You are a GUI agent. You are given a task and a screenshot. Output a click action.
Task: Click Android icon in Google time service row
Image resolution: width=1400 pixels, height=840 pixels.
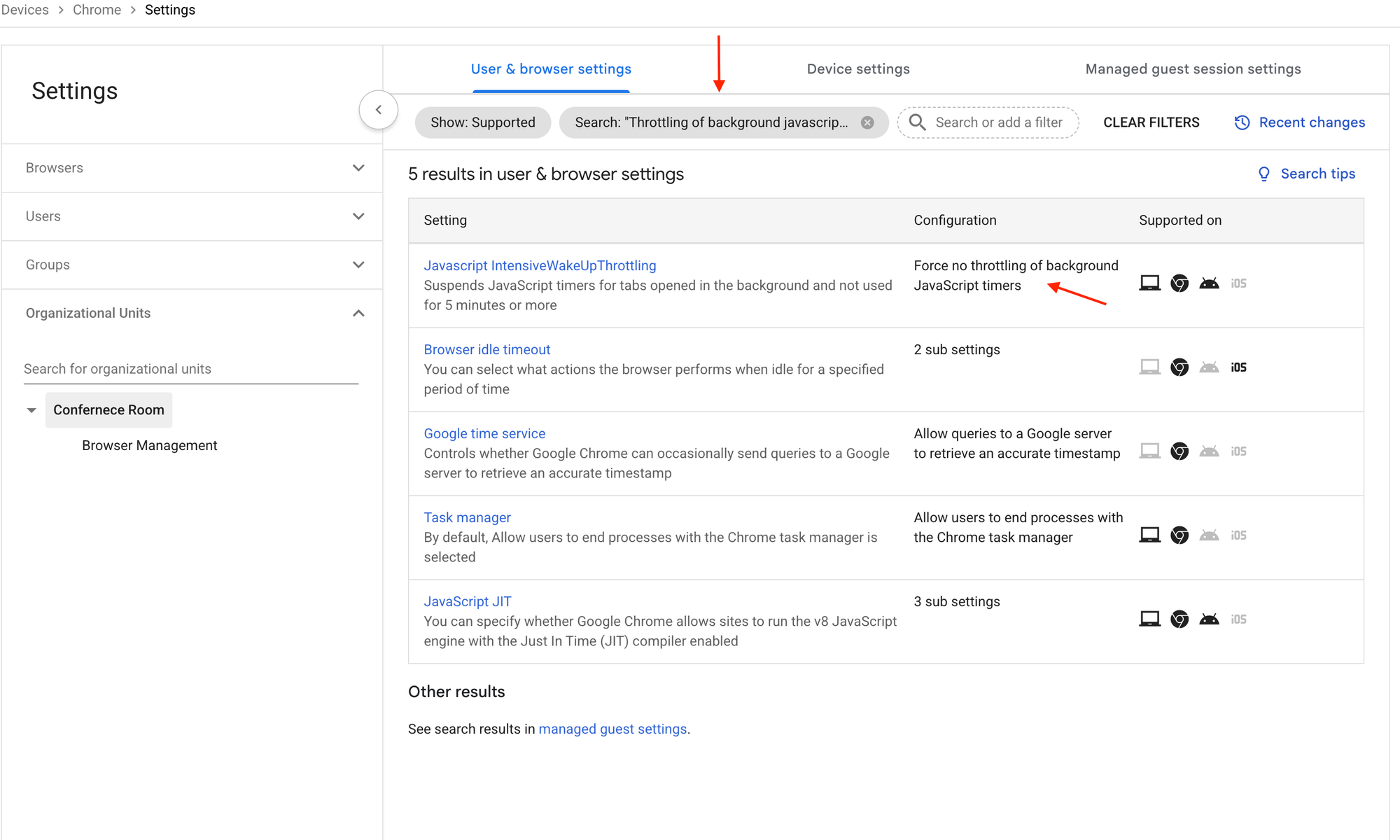click(1209, 451)
